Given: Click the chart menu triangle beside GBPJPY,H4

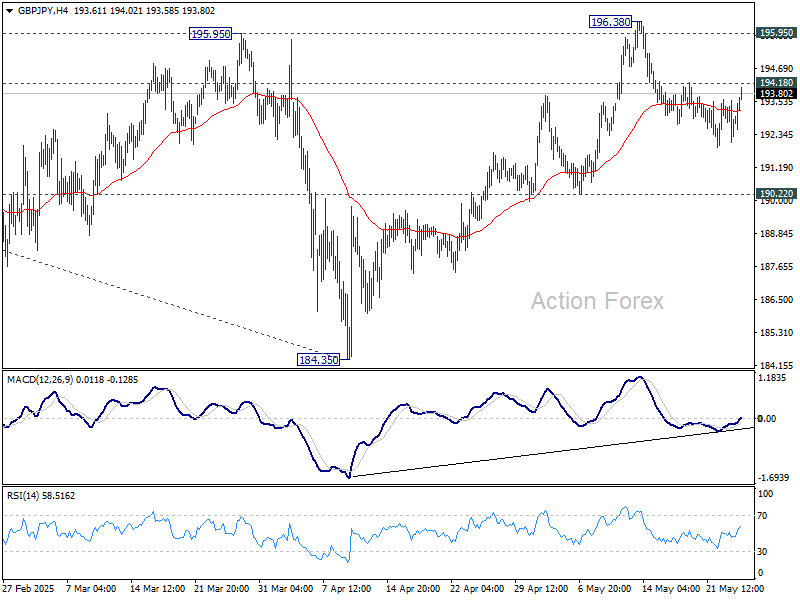Looking at the screenshot, I should click(x=10, y=11).
